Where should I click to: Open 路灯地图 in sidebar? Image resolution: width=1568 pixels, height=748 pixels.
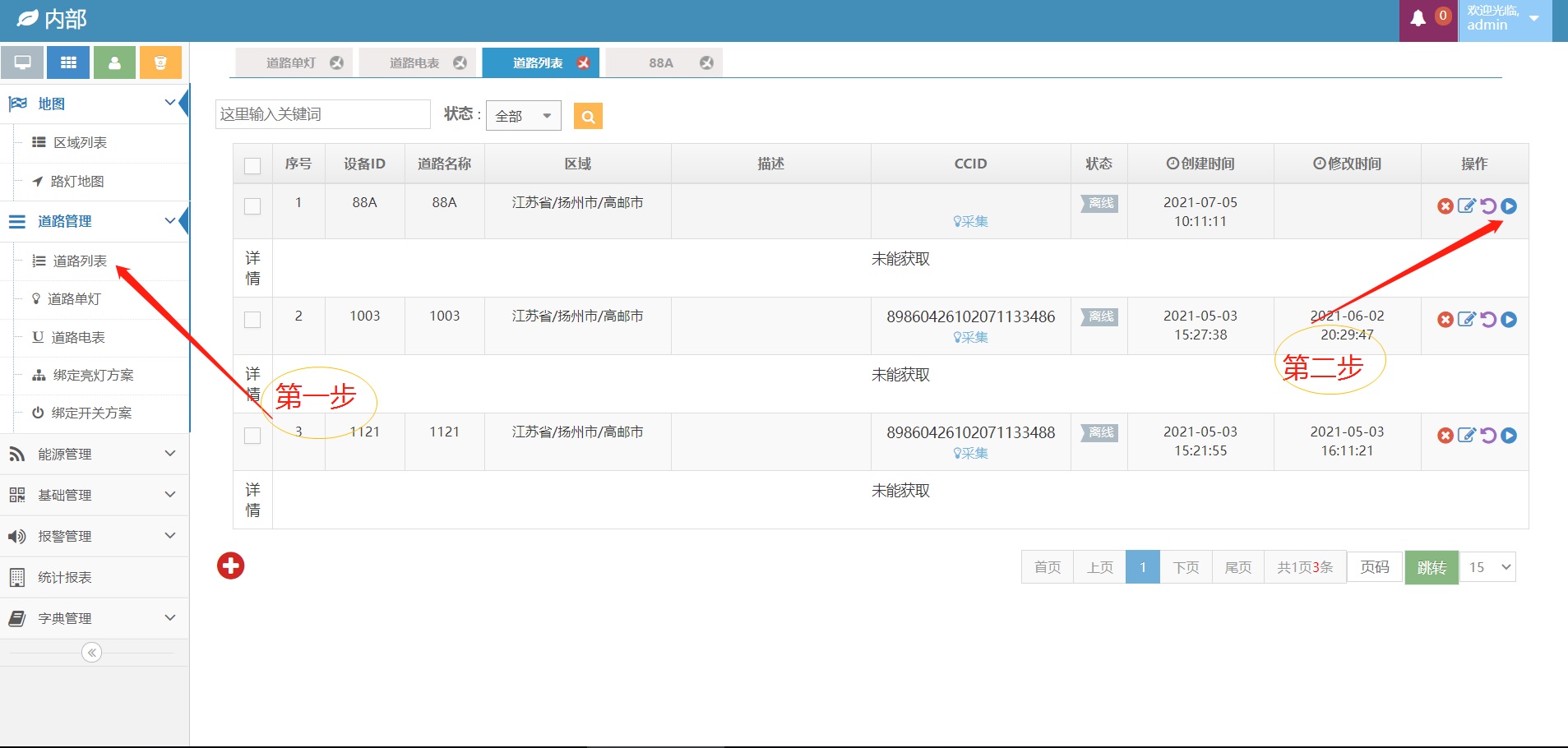(x=77, y=182)
